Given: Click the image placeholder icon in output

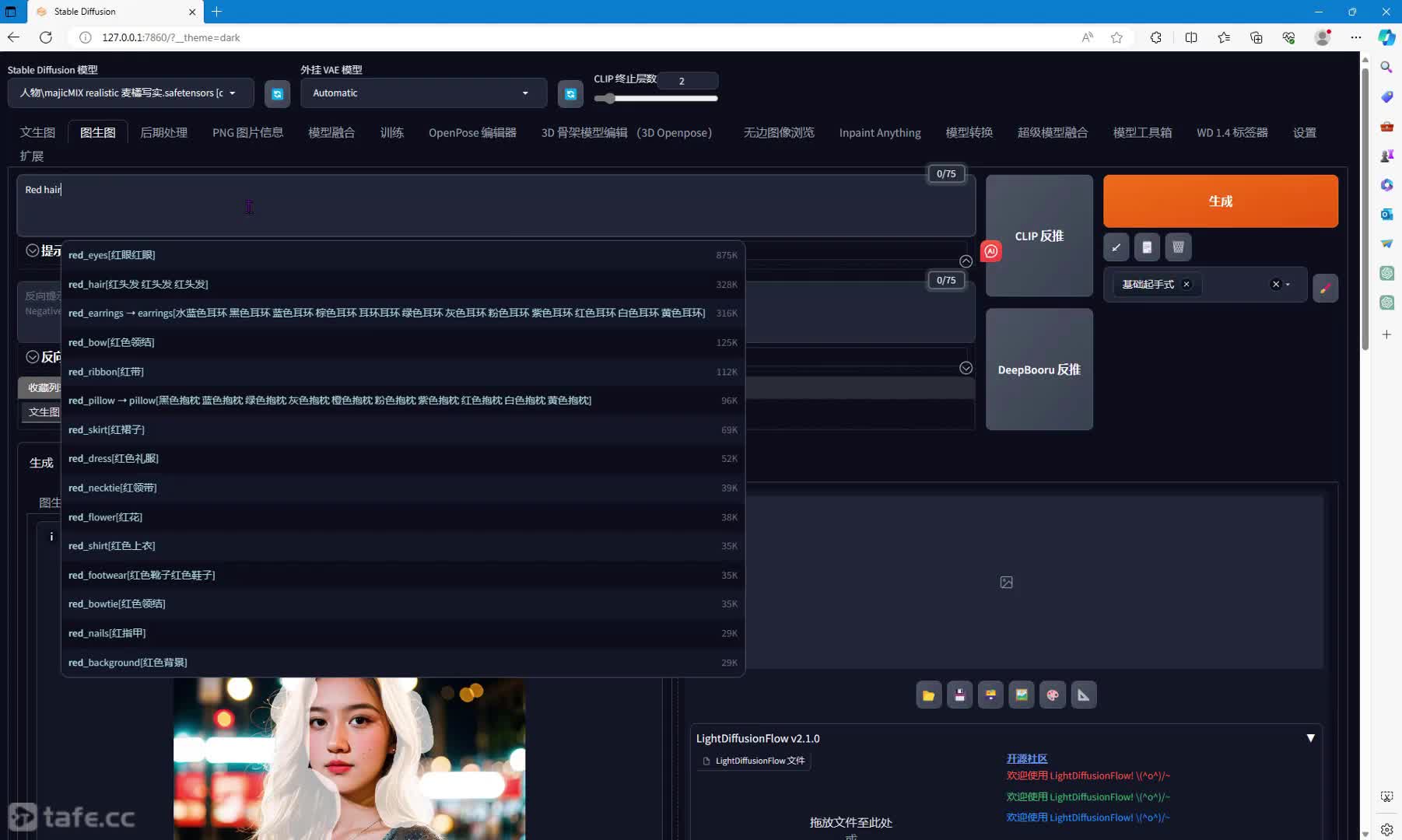Looking at the screenshot, I should (x=1006, y=583).
